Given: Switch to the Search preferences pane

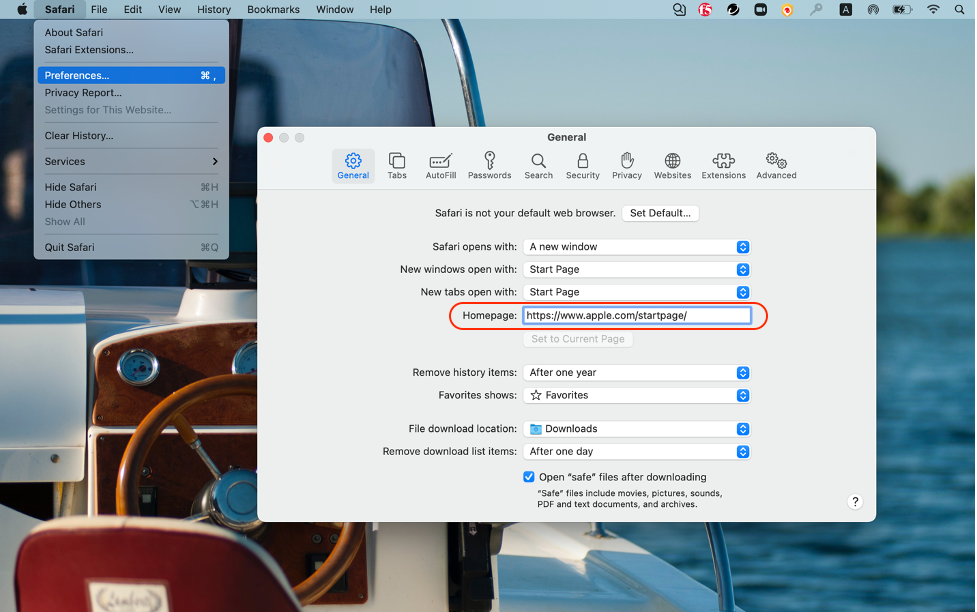Looking at the screenshot, I should 538,165.
